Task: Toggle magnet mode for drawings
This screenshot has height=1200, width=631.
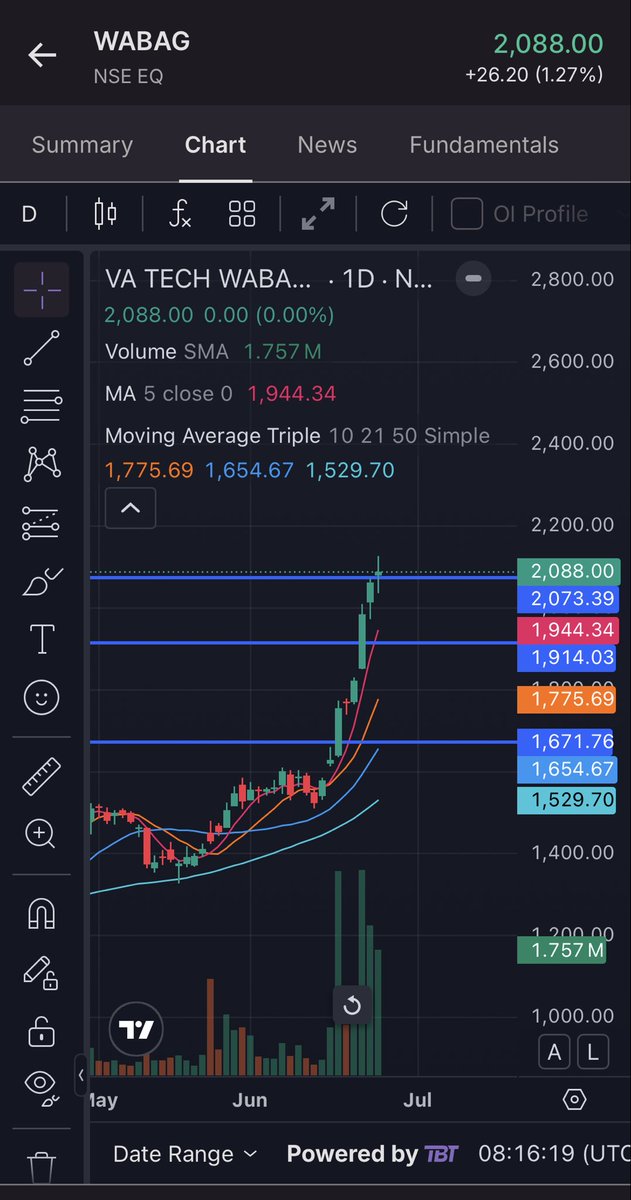Action: [42, 913]
